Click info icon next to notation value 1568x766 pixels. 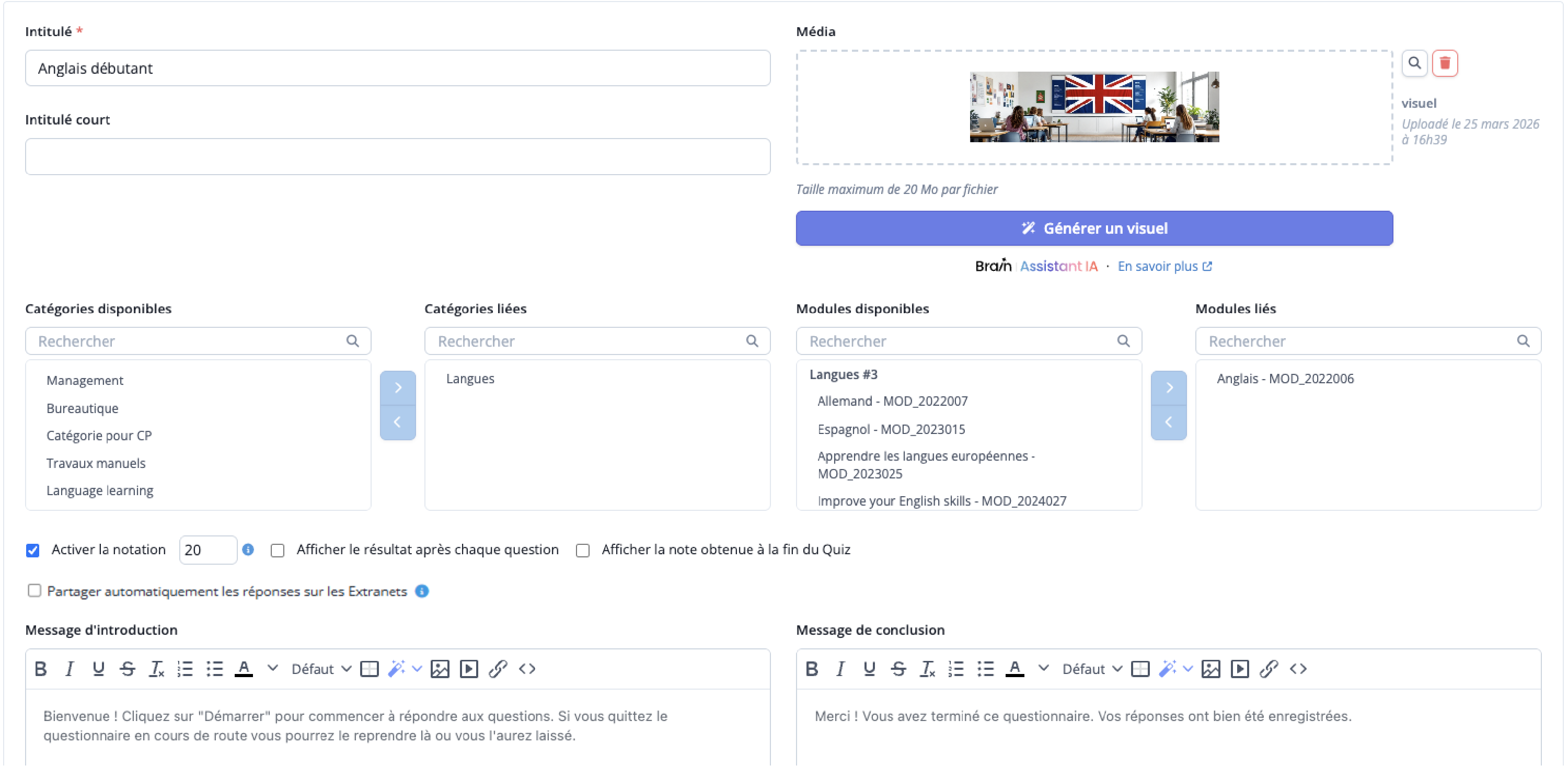point(248,549)
